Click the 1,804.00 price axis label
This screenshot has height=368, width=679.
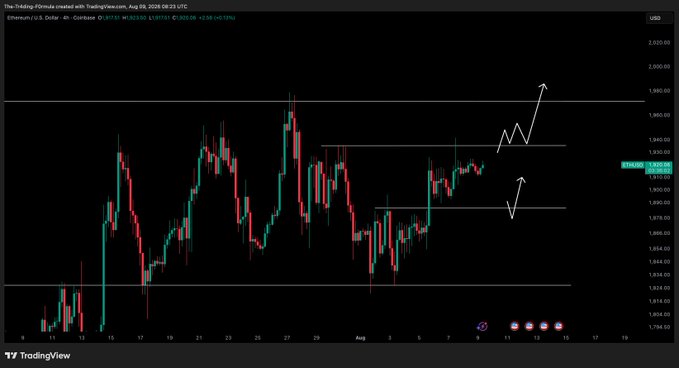coord(659,314)
